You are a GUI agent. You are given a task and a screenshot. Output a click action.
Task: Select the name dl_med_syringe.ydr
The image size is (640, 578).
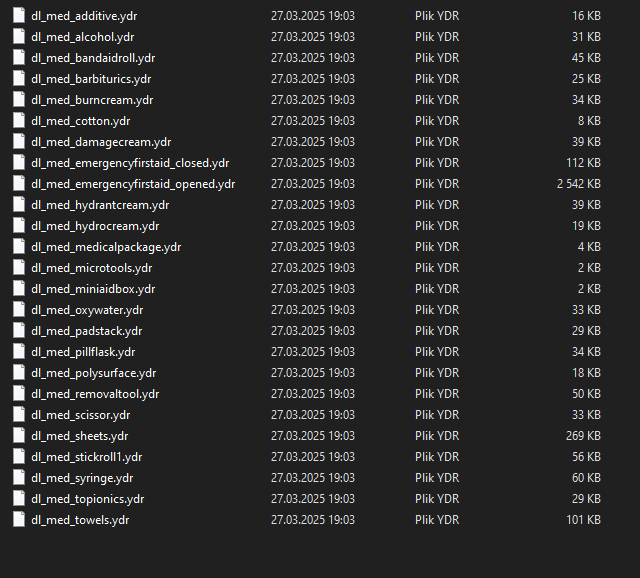pos(82,478)
